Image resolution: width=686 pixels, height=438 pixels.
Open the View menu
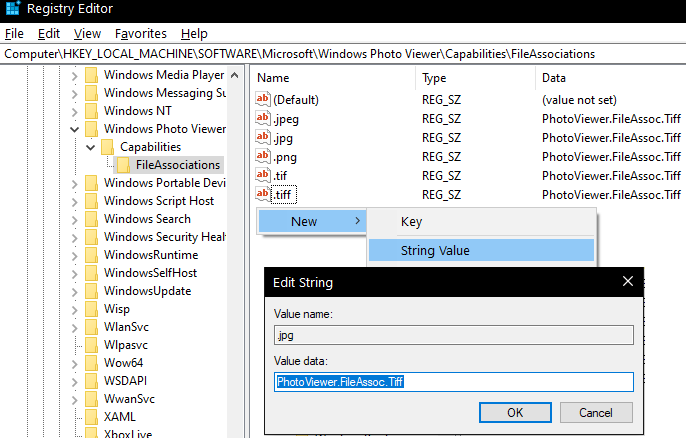click(87, 33)
